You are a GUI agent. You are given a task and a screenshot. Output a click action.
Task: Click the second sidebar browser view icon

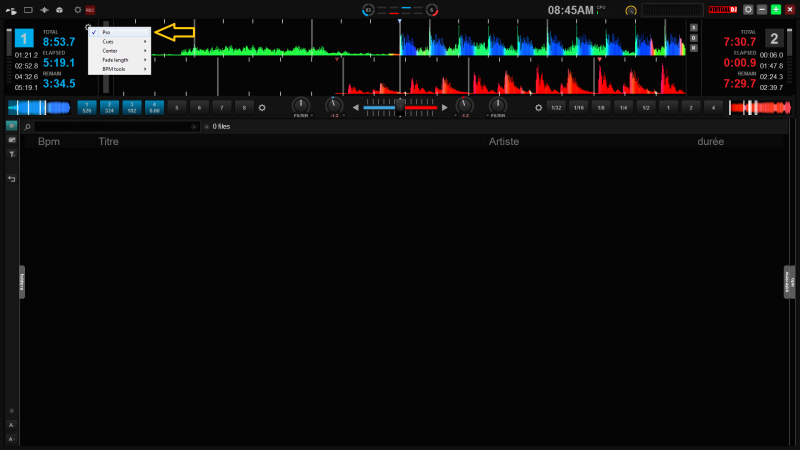pyautogui.click(x=11, y=140)
